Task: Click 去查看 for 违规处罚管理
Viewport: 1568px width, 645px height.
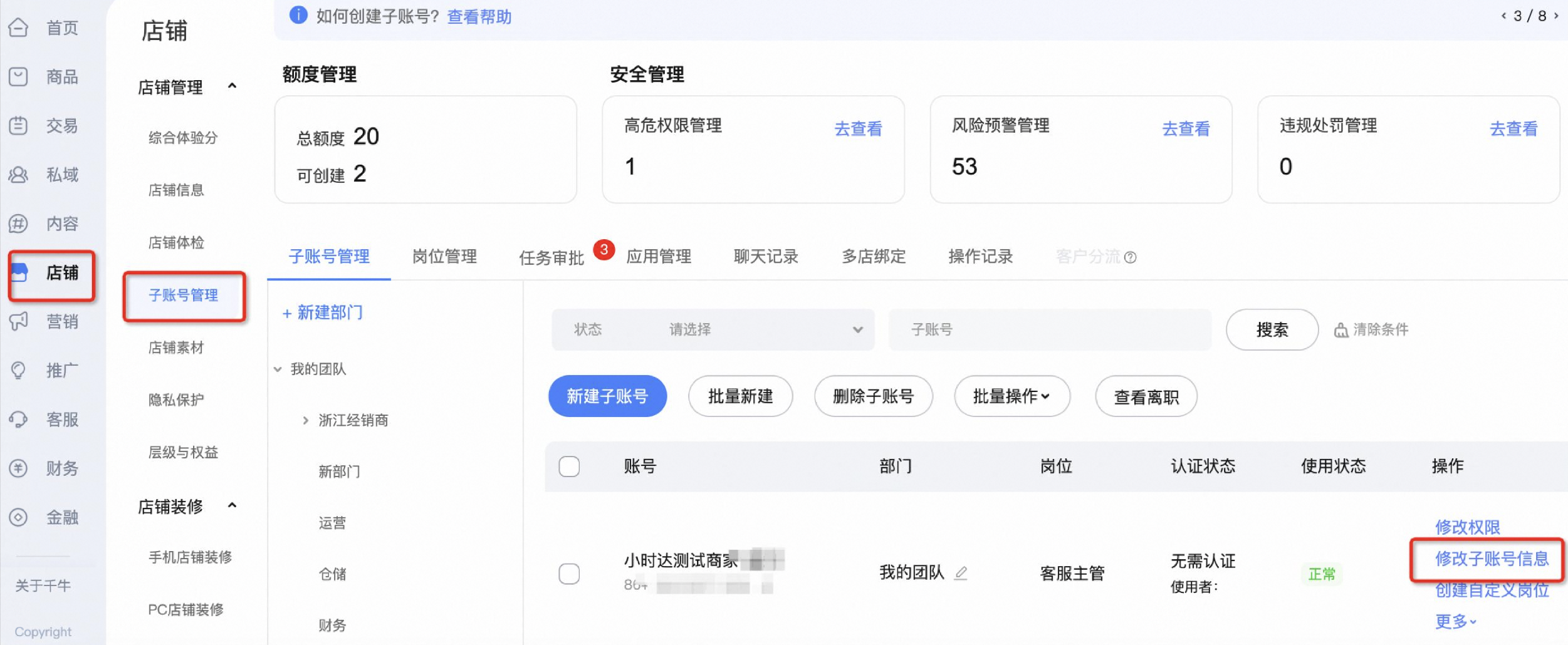Action: coord(1513,129)
